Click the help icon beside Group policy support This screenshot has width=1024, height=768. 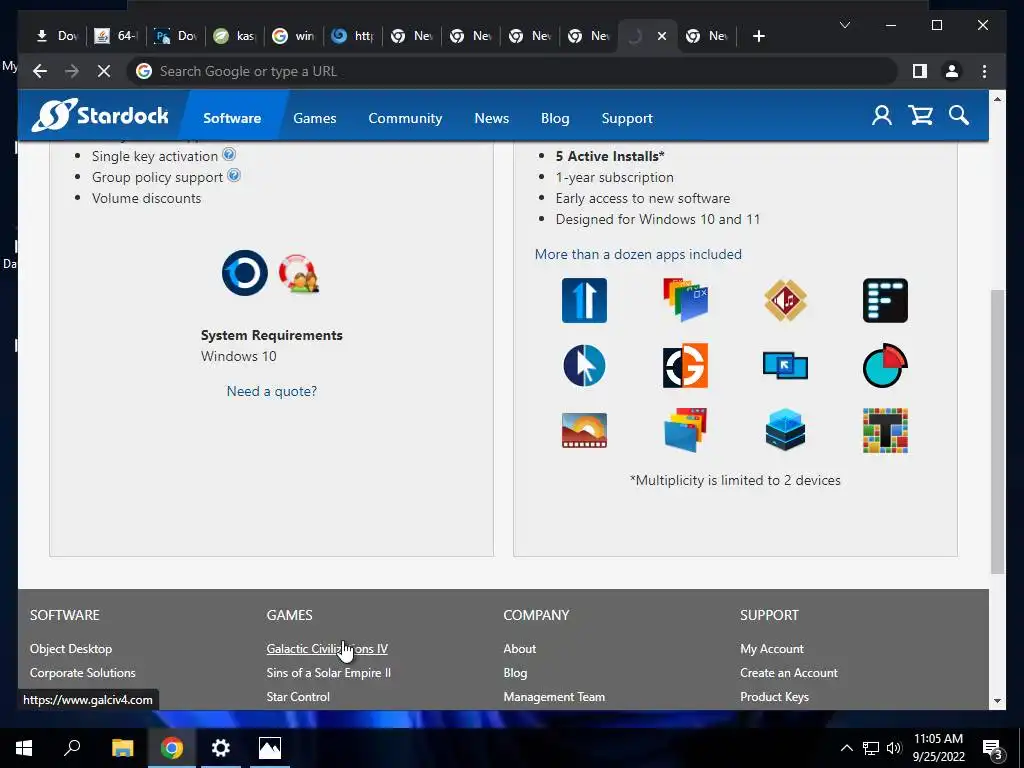[234, 176]
